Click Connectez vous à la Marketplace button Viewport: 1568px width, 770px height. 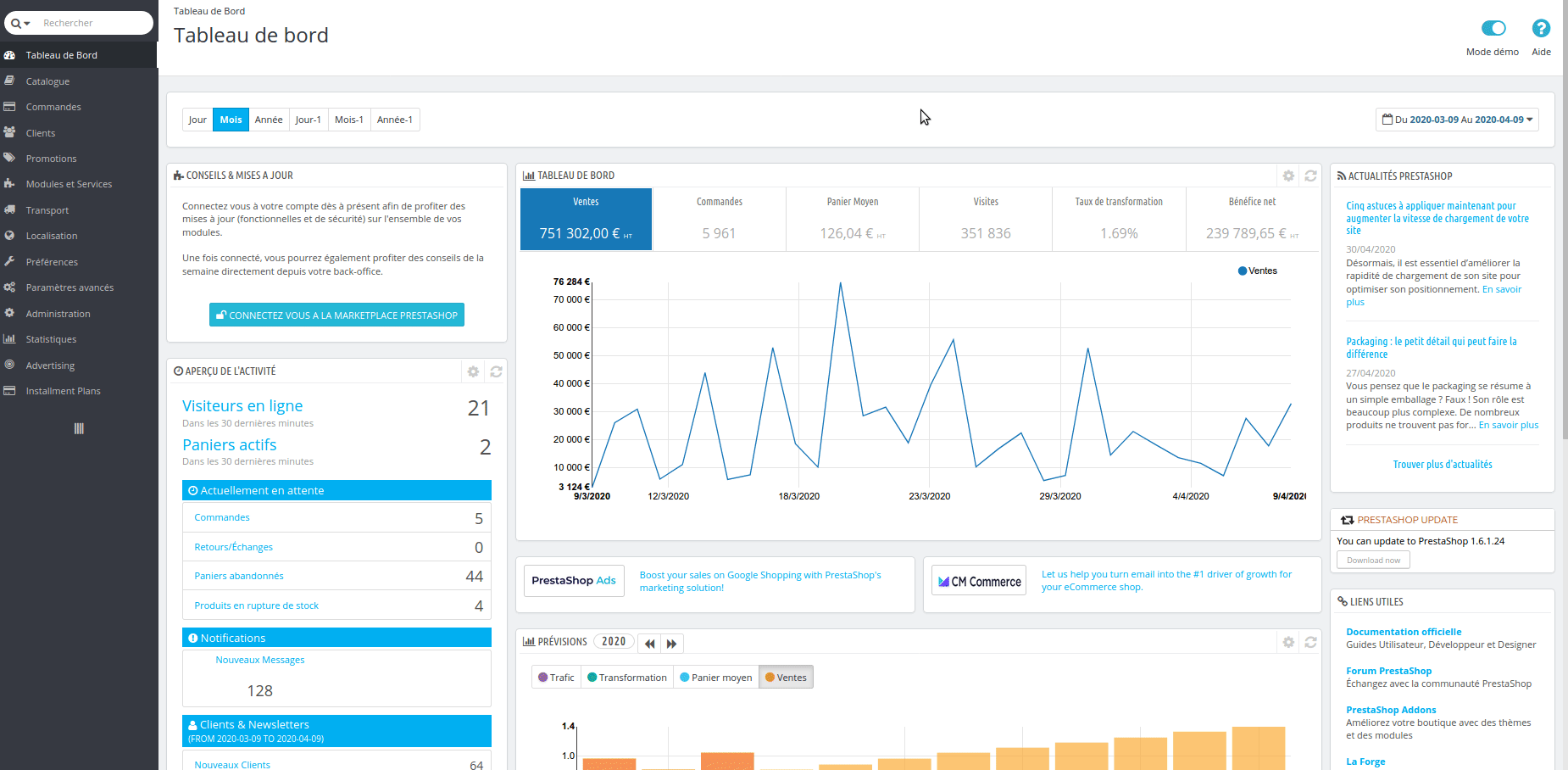[336, 315]
